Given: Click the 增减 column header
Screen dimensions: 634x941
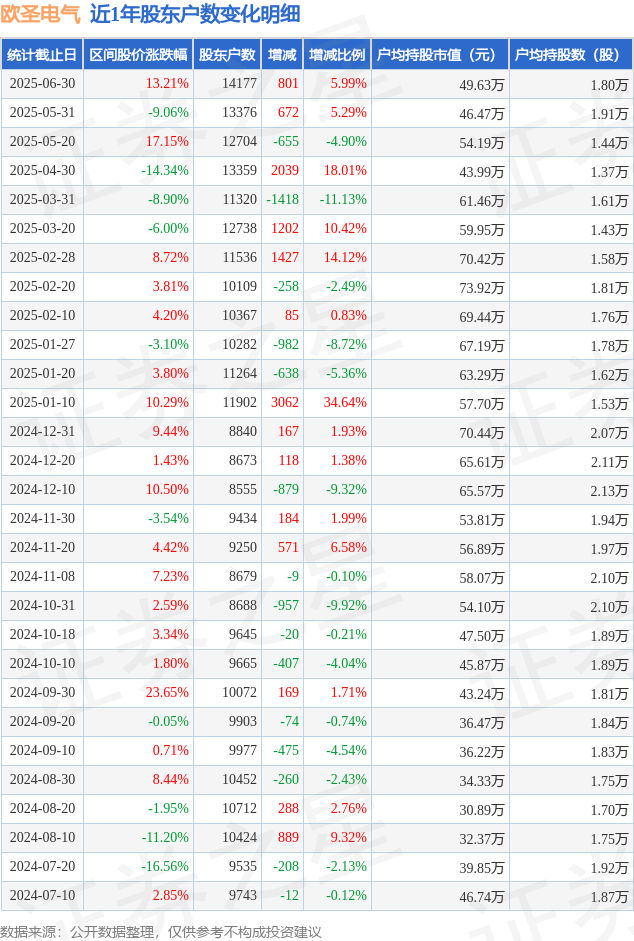Looking at the screenshot, I should click(x=282, y=55).
